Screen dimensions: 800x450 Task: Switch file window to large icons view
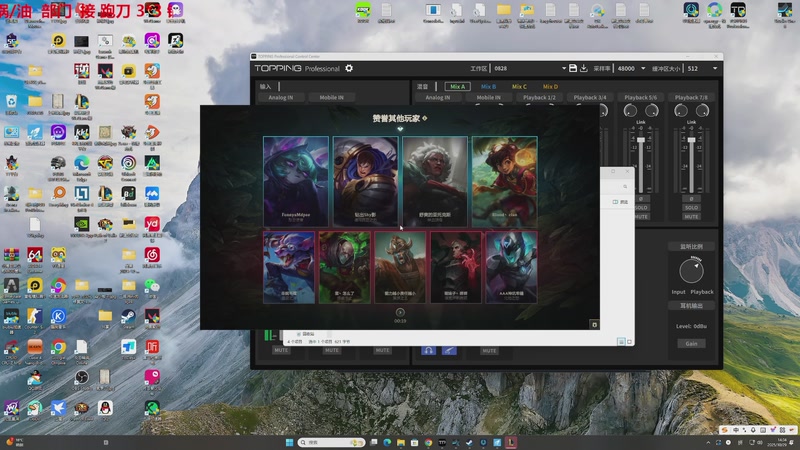click(629, 341)
